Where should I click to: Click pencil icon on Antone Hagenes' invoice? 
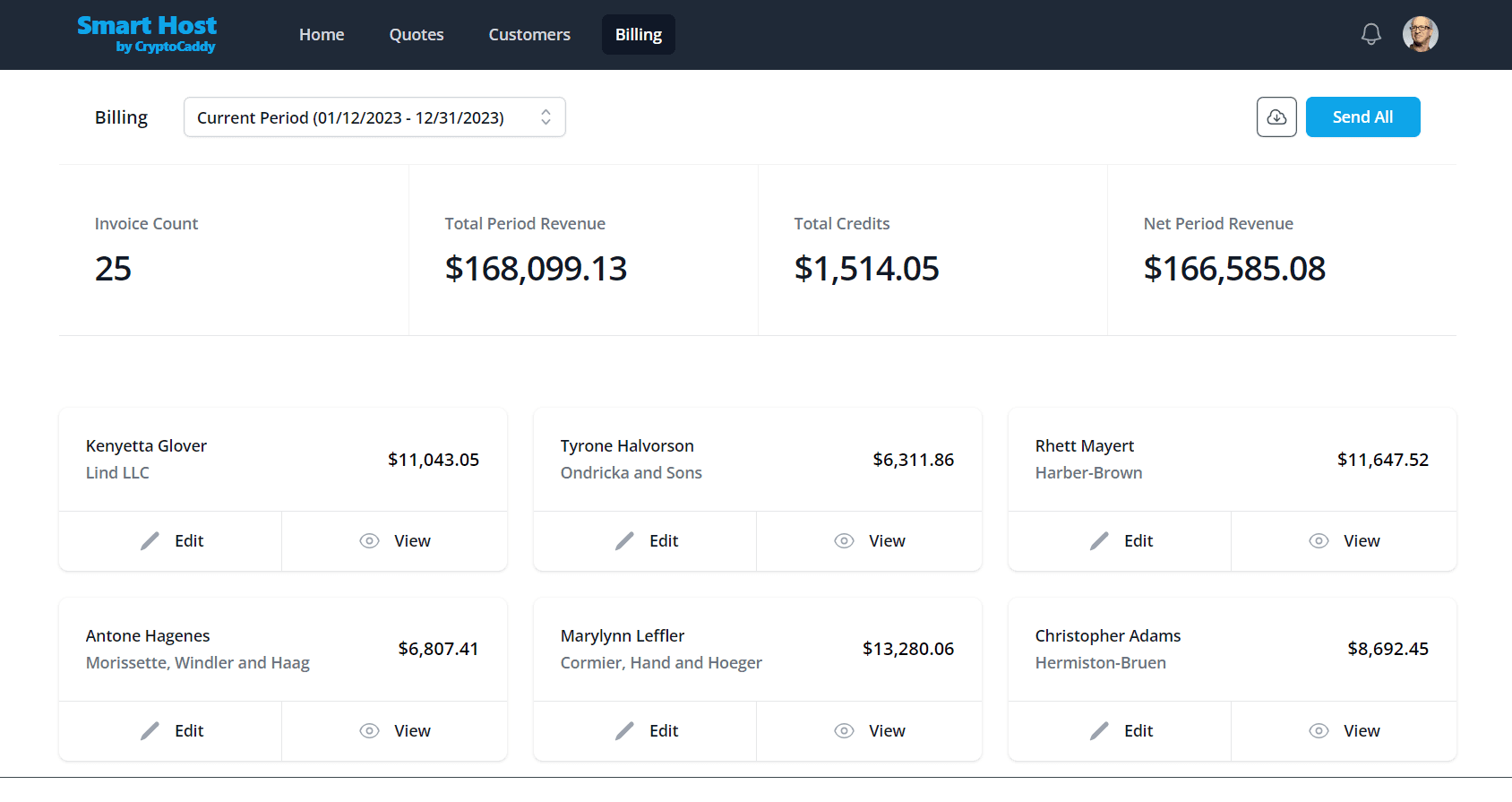pos(150,731)
